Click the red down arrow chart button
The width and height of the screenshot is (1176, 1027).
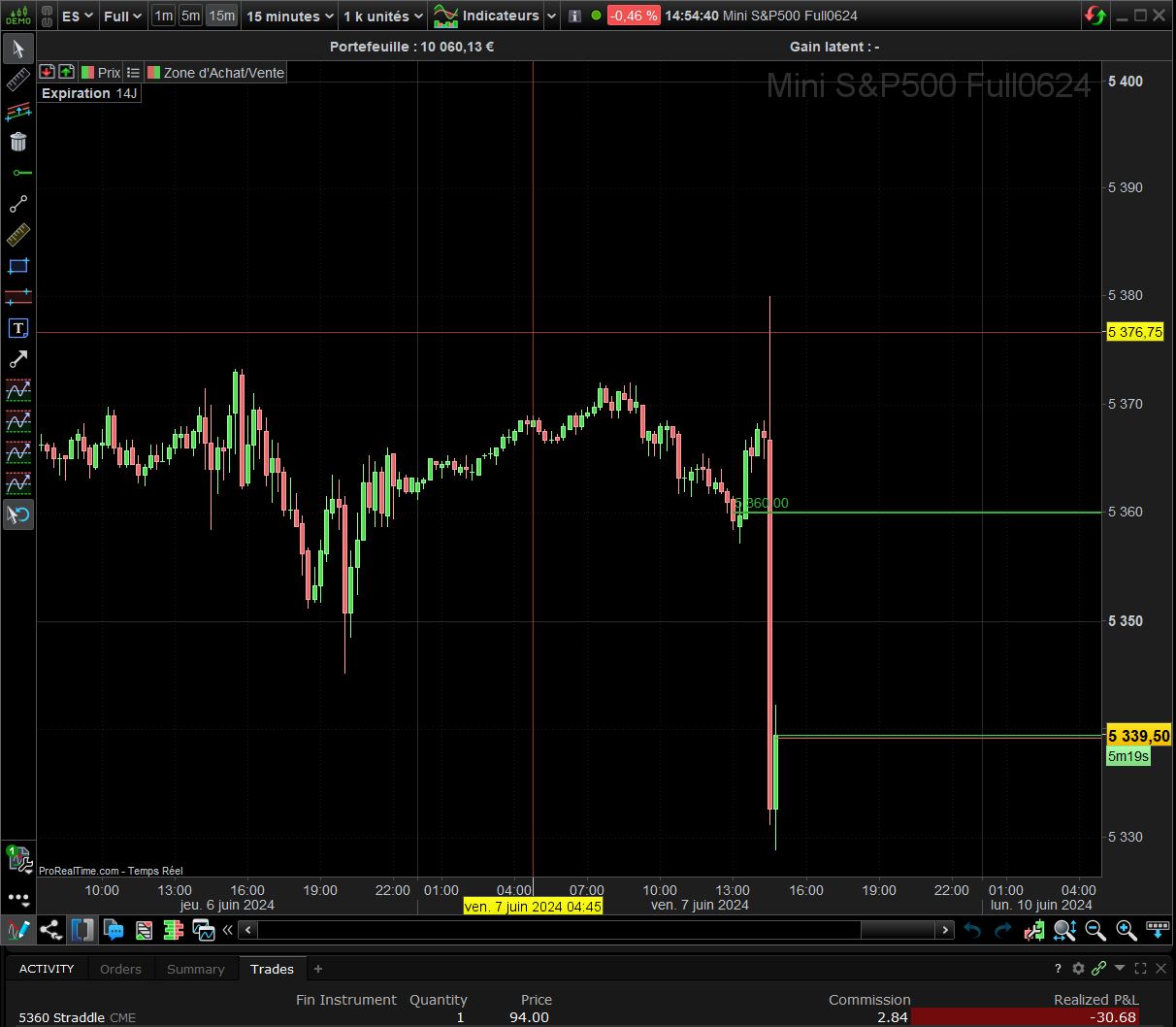(47, 72)
